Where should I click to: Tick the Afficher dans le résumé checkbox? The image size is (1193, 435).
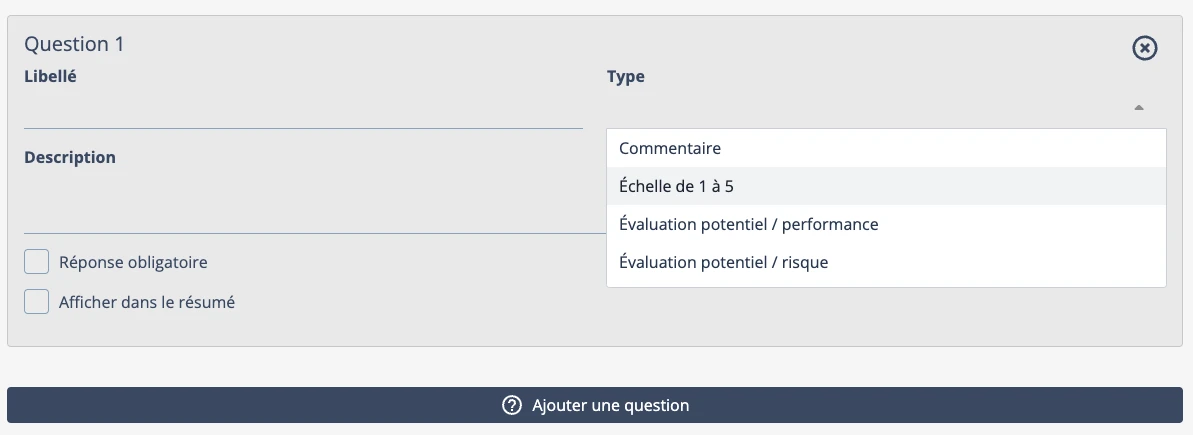tap(37, 302)
